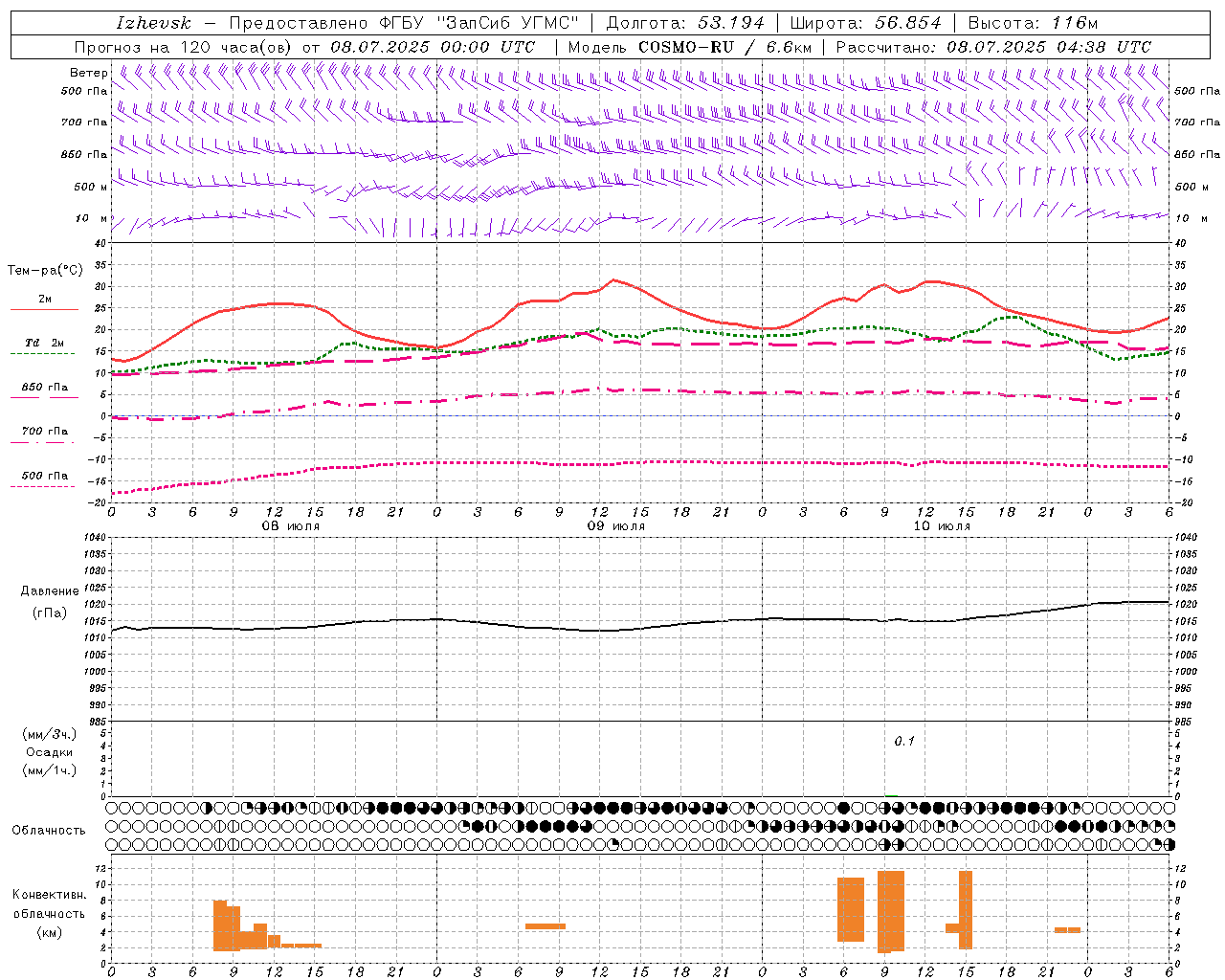Click the thin orange convective bar on 09 июля
This screenshot has height=980, width=1225.
coord(546,926)
